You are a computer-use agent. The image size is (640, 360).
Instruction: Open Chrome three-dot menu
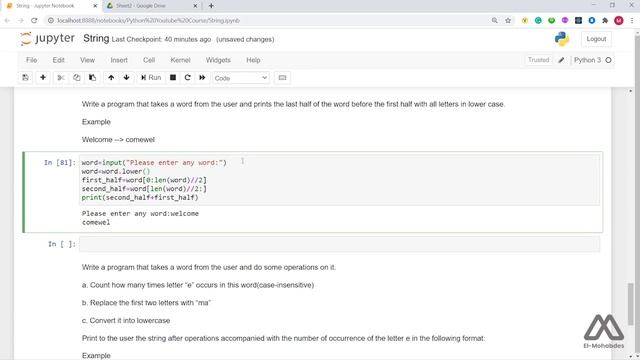[632, 20]
